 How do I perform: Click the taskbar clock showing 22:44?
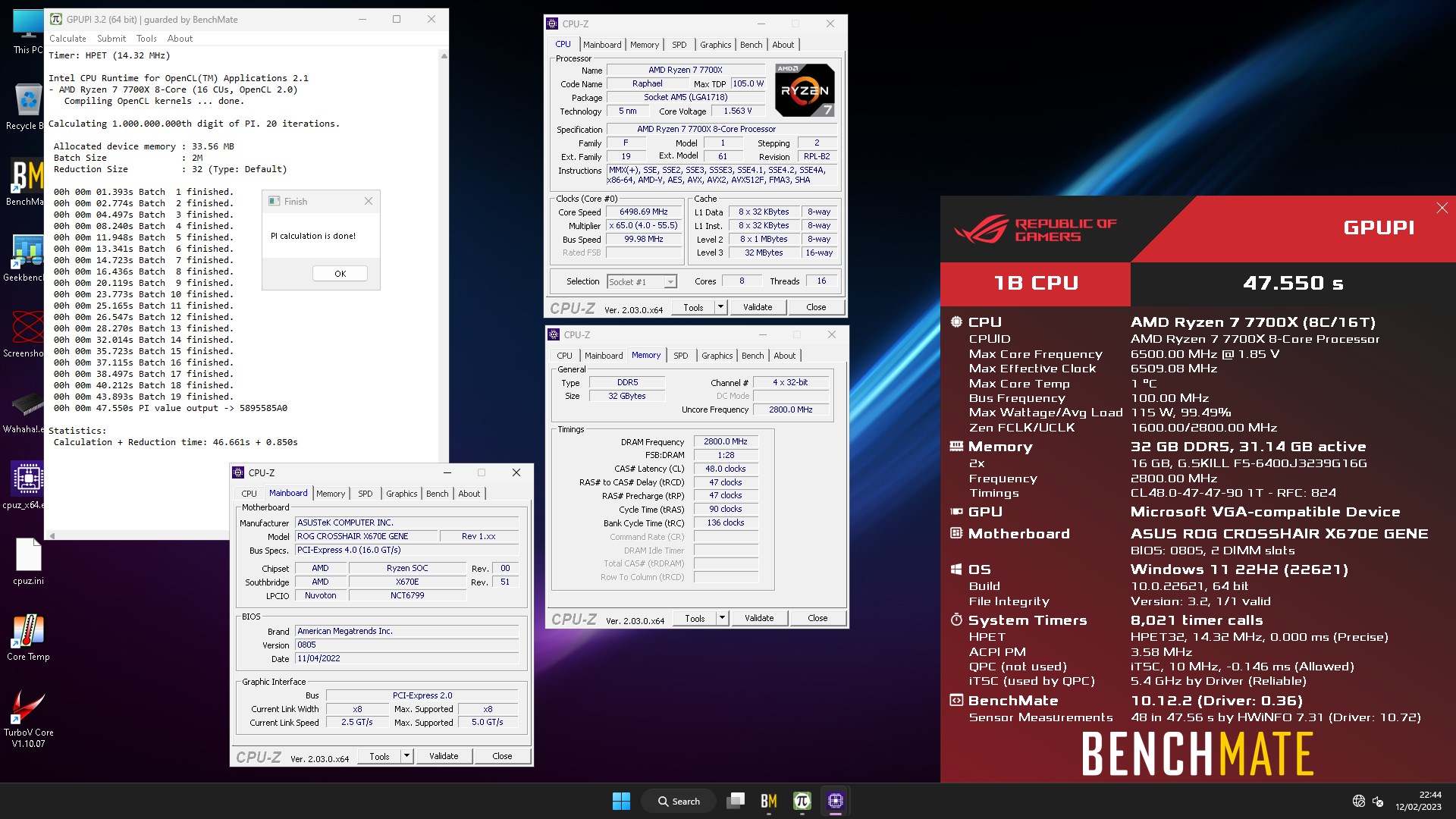click(x=1418, y=801)
